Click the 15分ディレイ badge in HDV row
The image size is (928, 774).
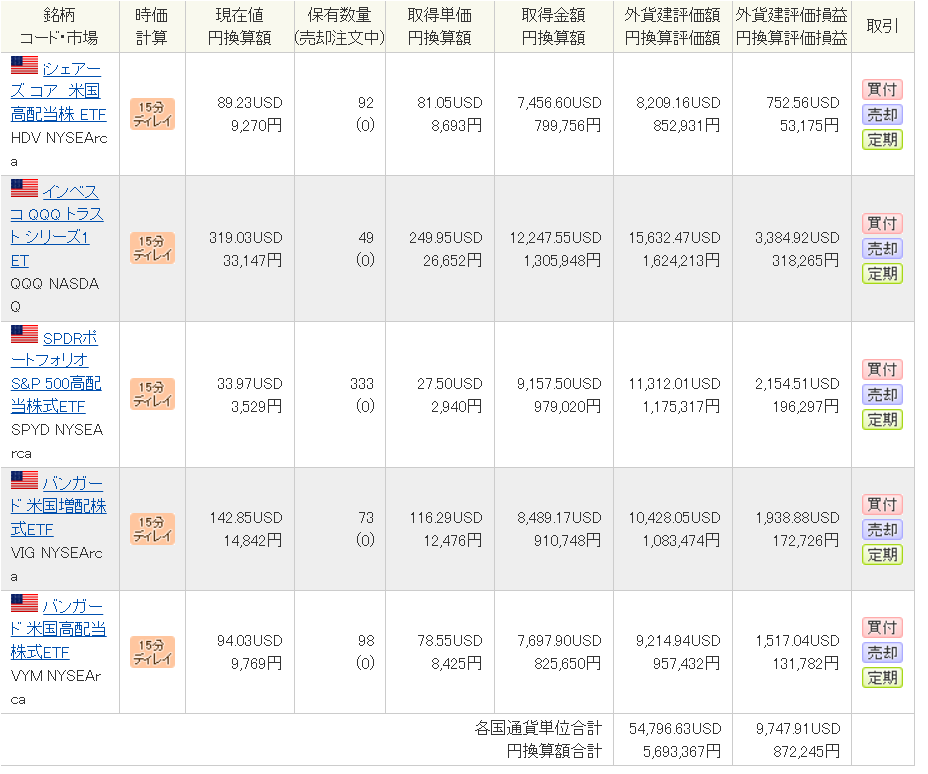[x=152, y=114]
